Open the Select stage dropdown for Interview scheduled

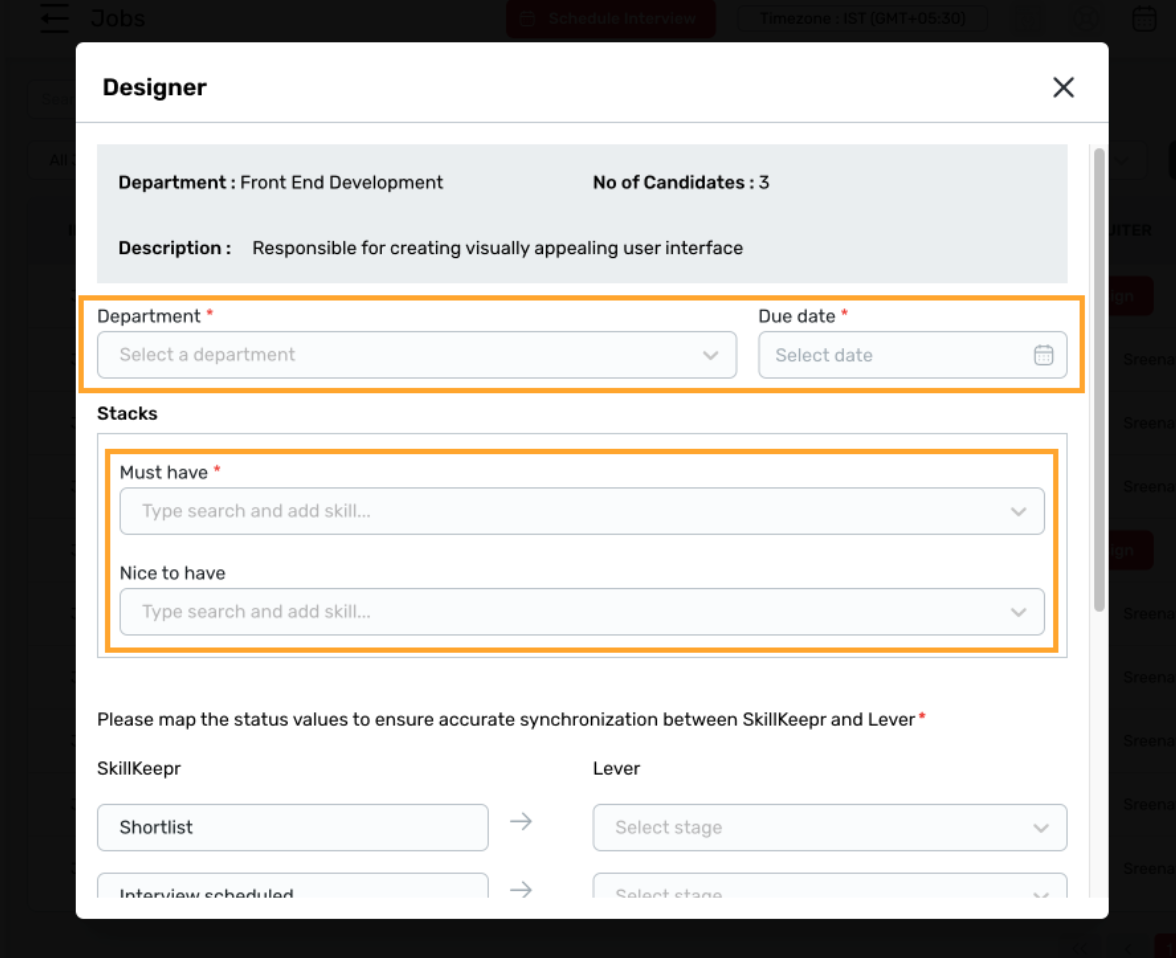pos(829,893)
